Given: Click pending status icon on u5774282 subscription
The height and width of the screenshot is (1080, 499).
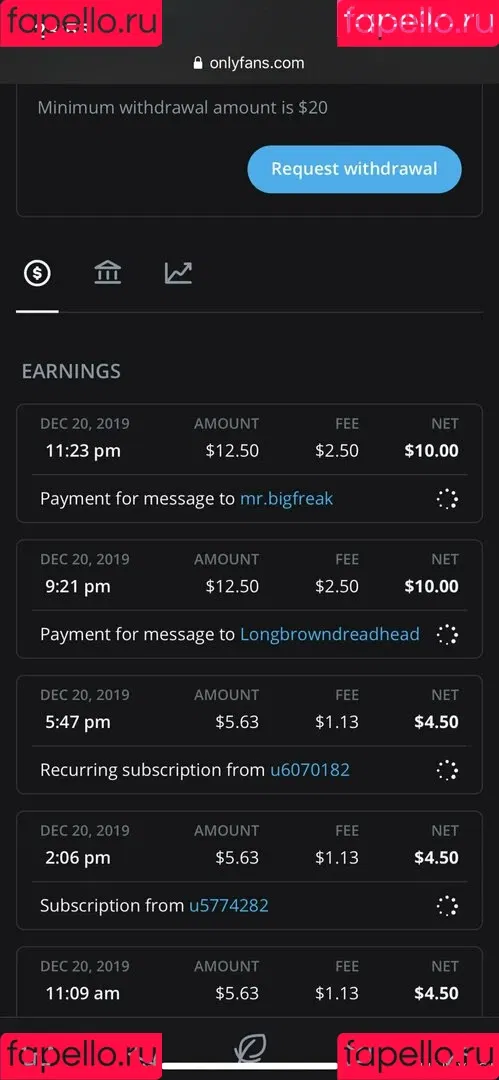Looking at the screenshot, I should (447, 906).
